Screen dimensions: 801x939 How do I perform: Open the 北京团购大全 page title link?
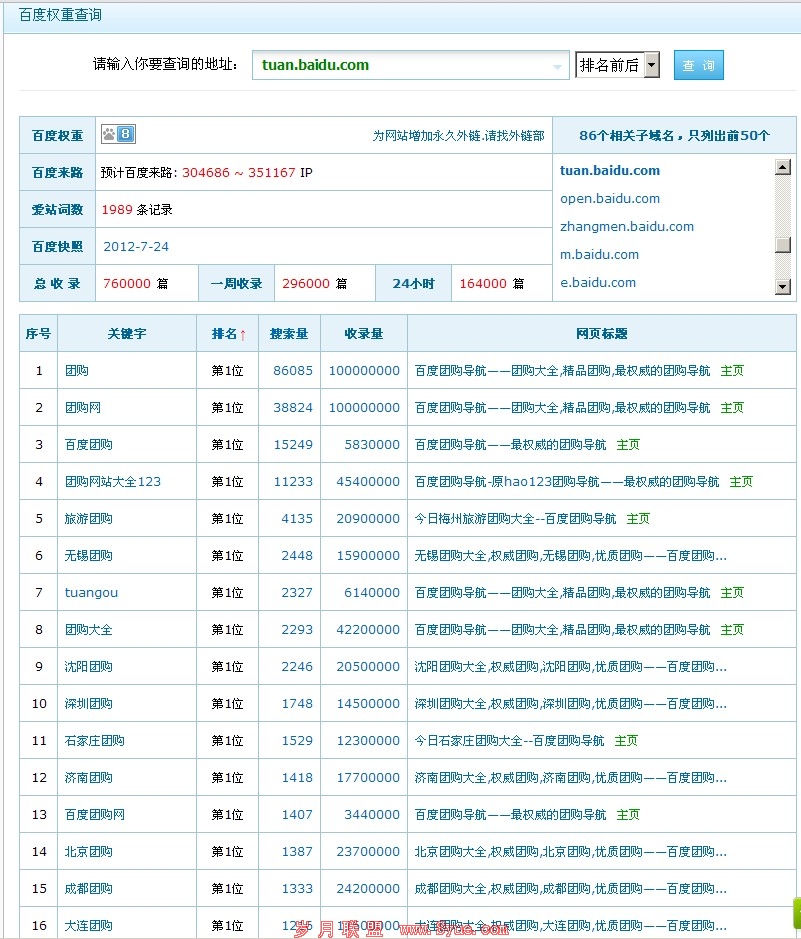[x=571, y=852]
